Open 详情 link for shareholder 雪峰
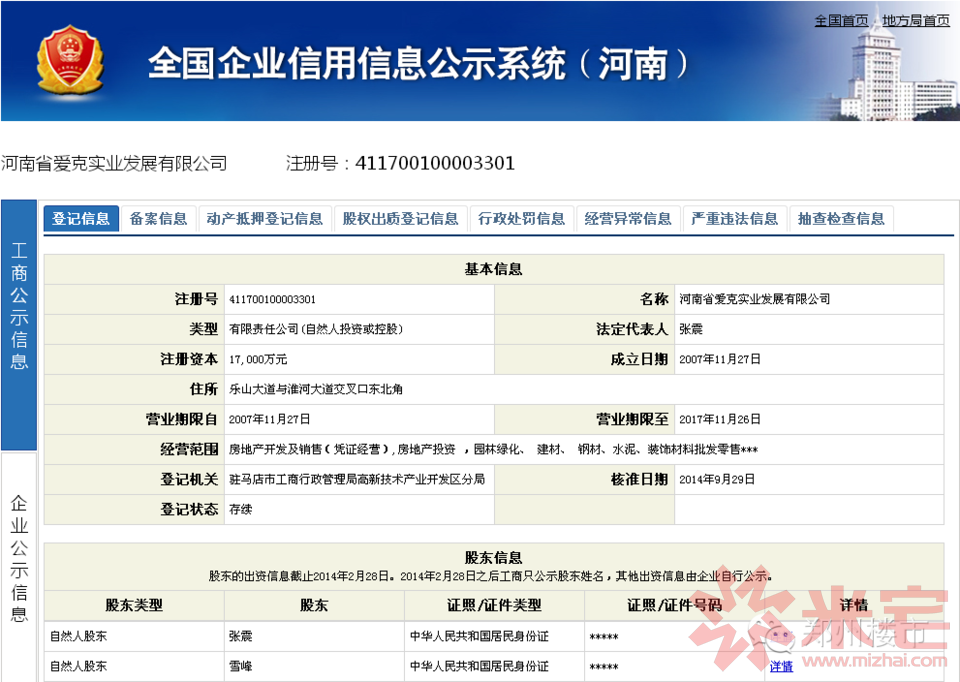This screenshot has height=682, width=960. pos(781,667)
